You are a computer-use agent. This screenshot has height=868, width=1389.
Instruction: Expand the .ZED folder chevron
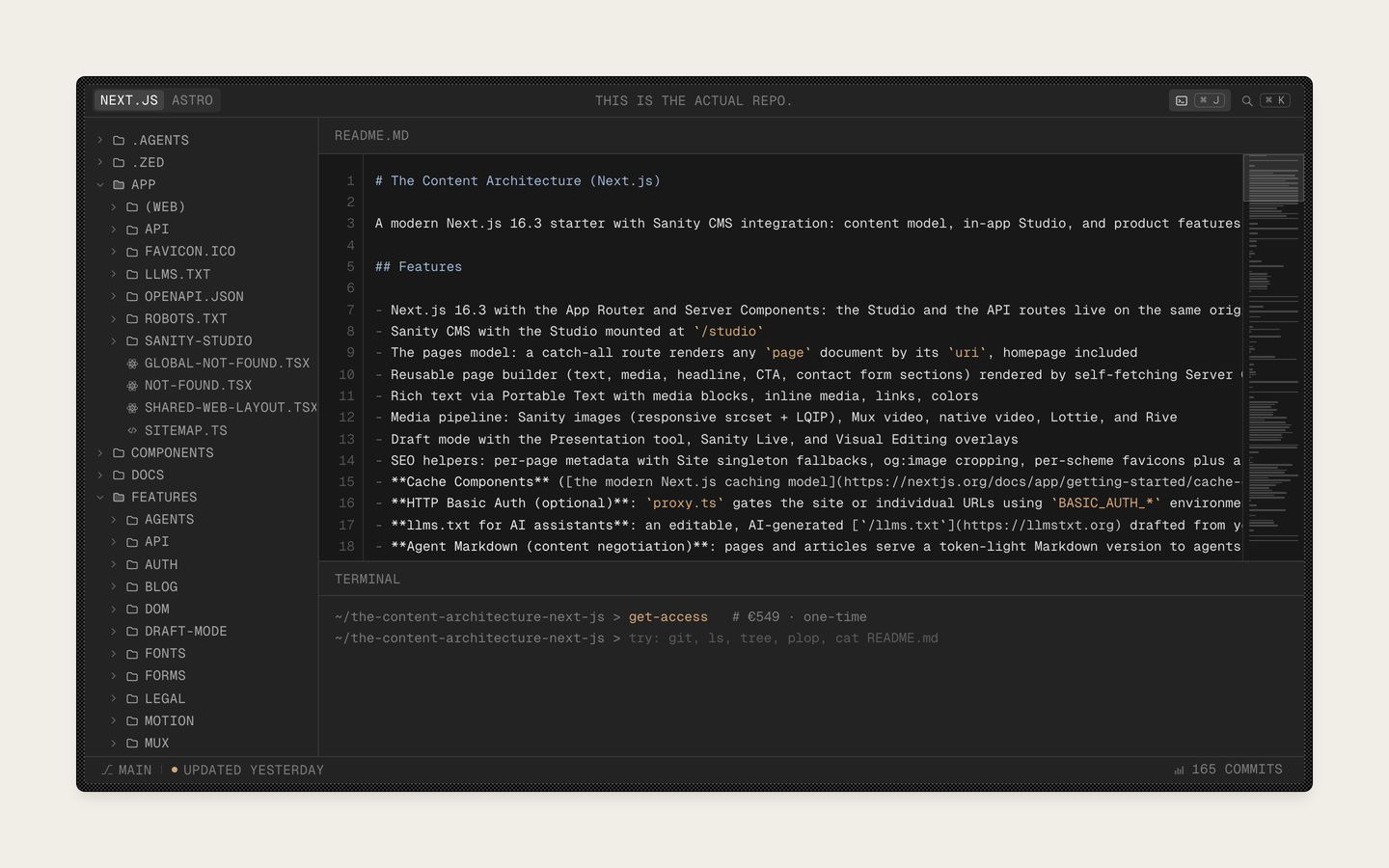pyautogui.click(x=100, y=162)
